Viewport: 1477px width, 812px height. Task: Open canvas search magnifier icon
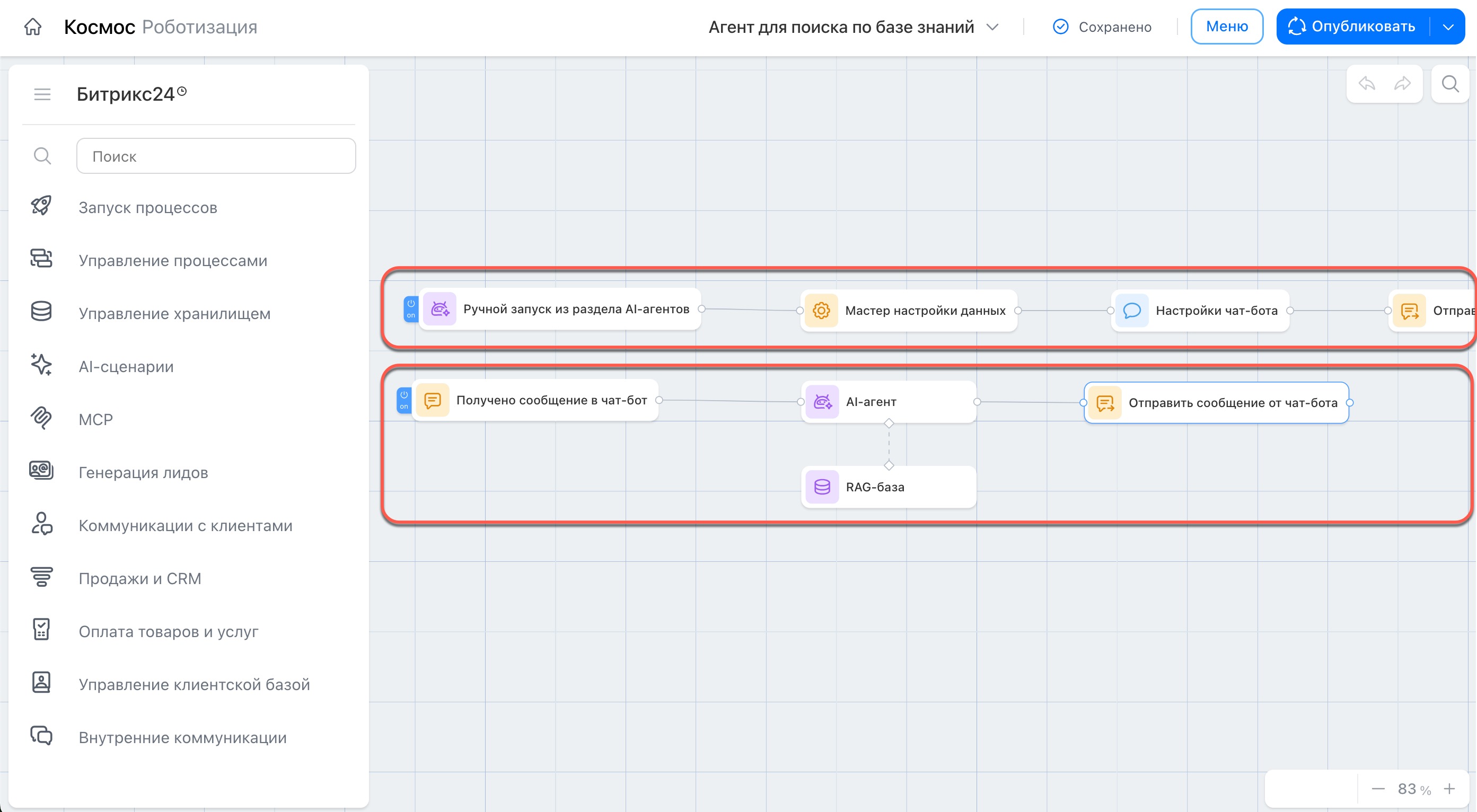pos(1450,84)
